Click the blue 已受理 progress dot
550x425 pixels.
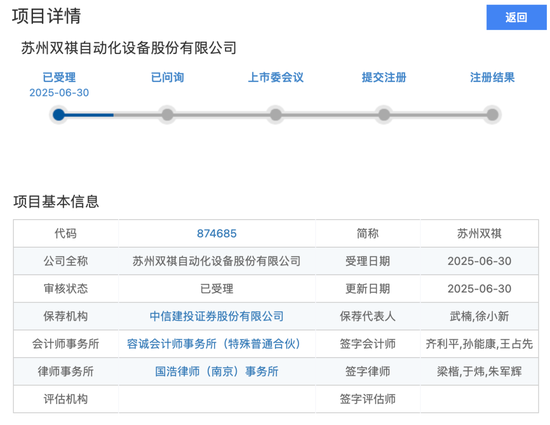coord(59,115)
